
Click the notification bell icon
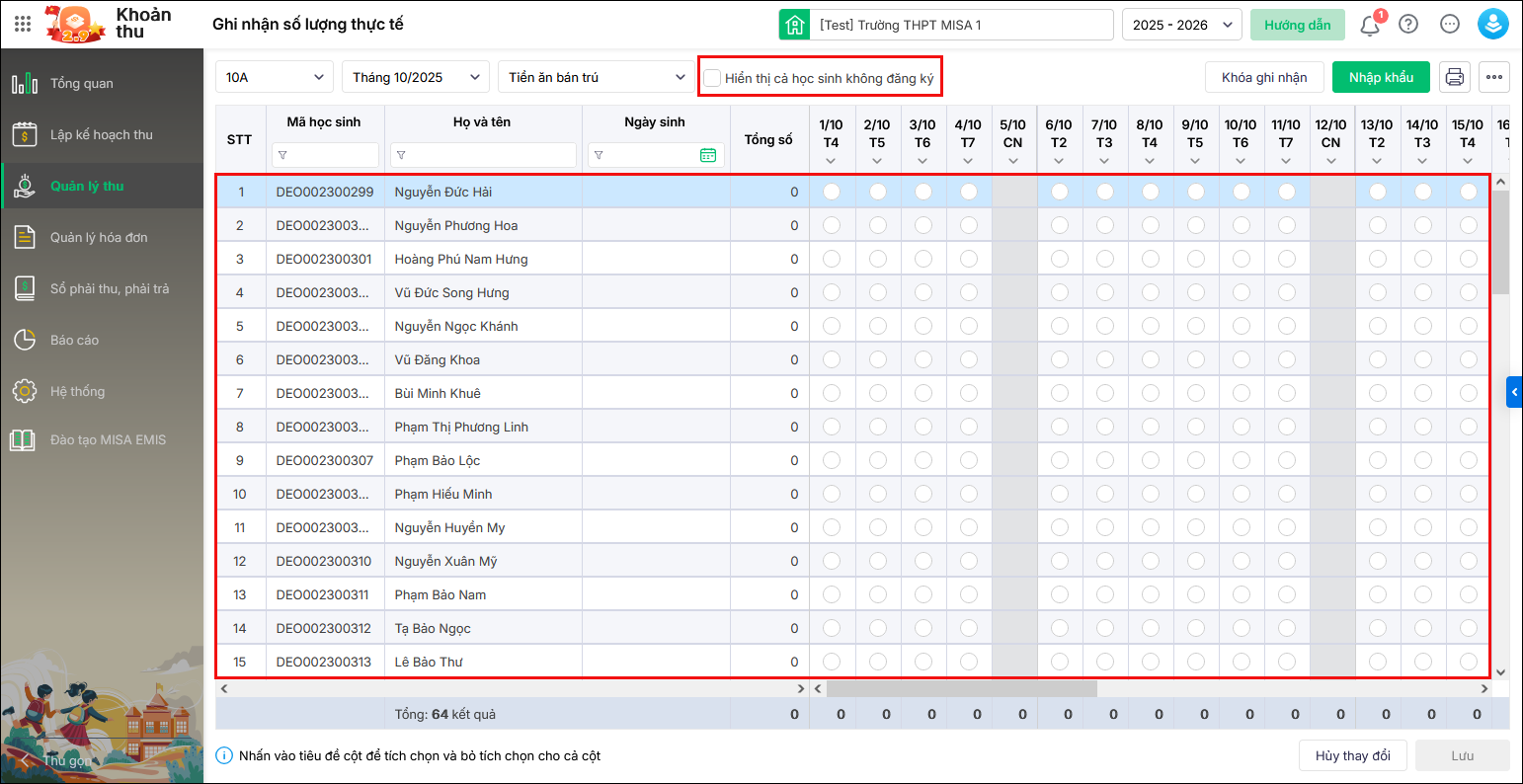click(x=1370, y=25)
